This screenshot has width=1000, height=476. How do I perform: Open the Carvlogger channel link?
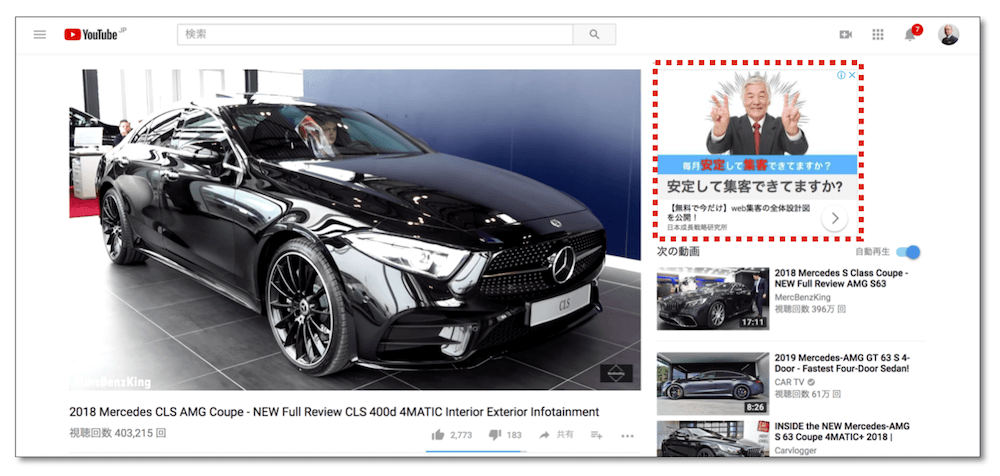coord(795,450)
